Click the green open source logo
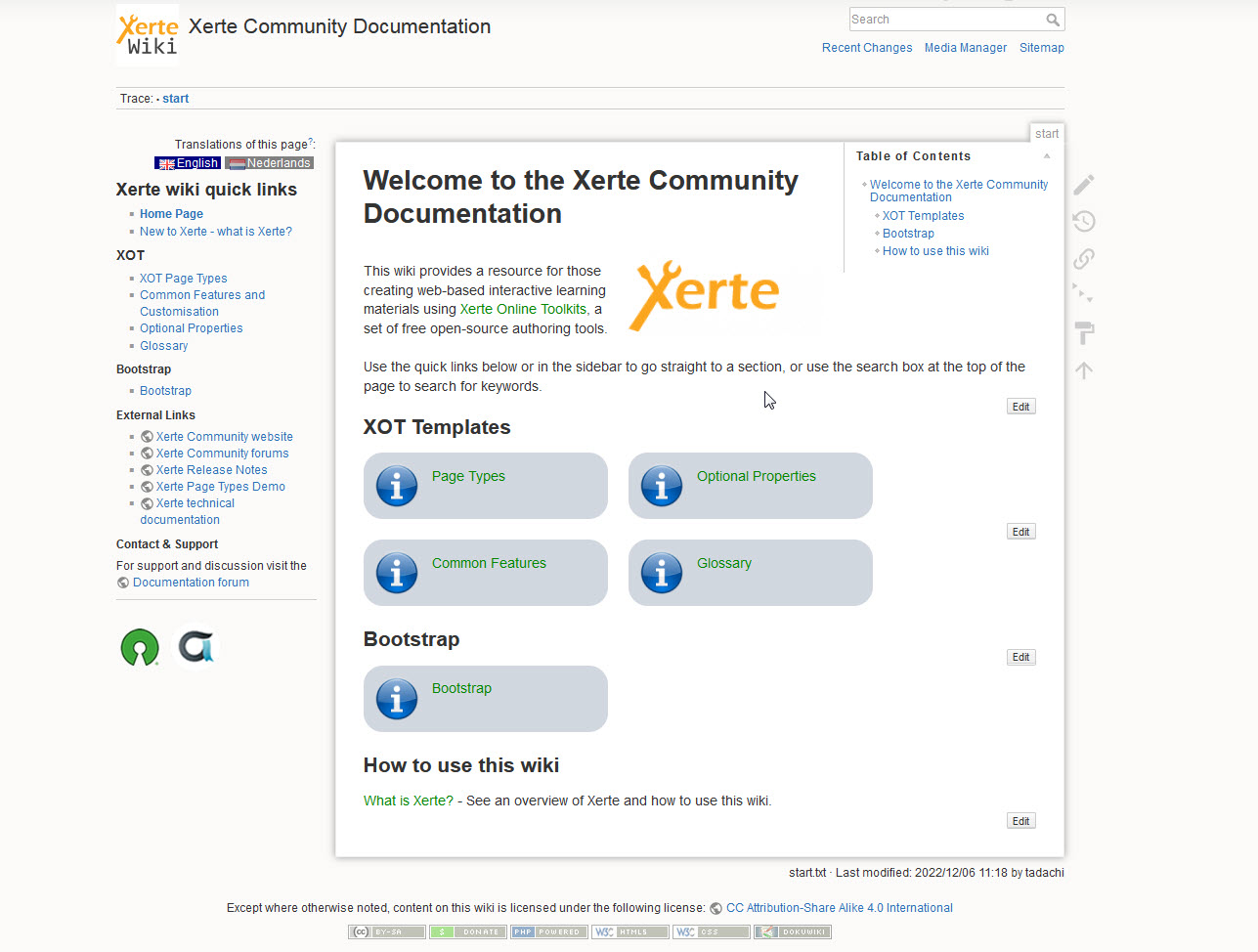 (140, 647)
